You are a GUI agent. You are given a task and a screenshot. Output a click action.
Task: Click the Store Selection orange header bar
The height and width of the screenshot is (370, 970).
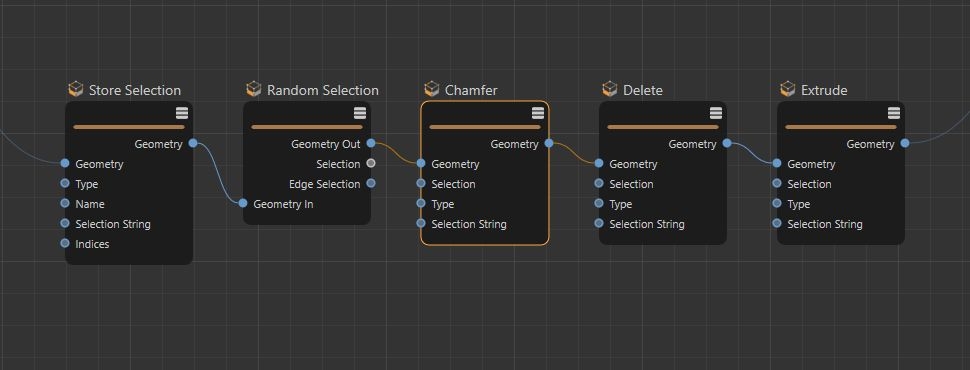tap(129, 127)
